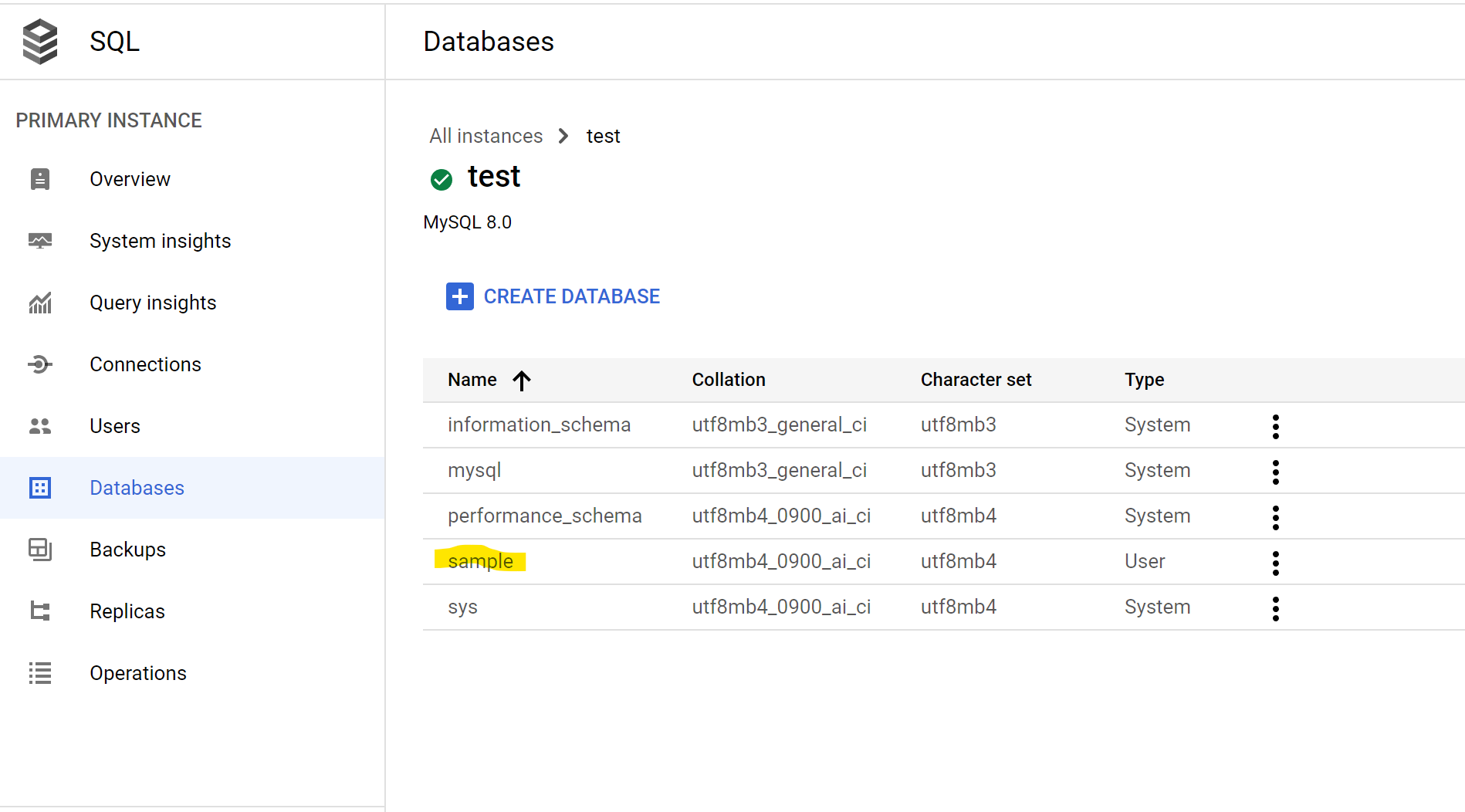Go to System insights
Screen dimensions: 1465x812
[x=161, y=241]
